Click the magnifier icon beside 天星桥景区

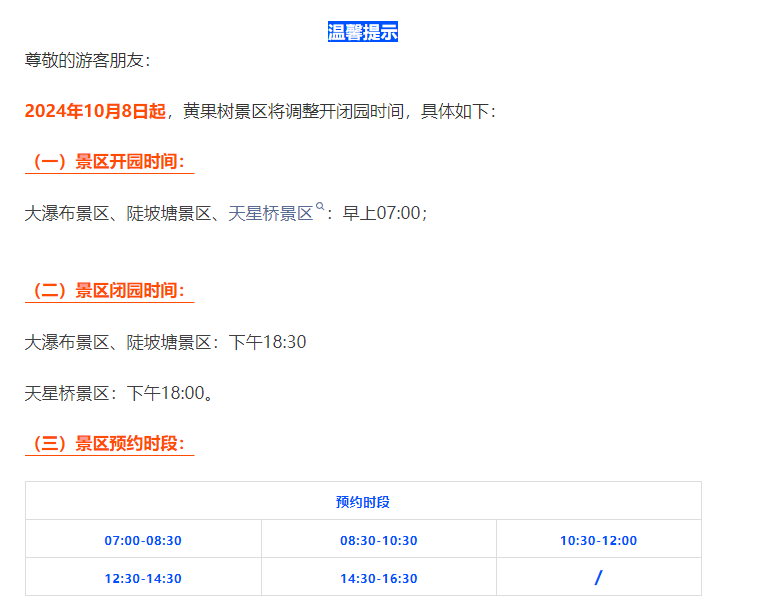click(x=320, y=206)
